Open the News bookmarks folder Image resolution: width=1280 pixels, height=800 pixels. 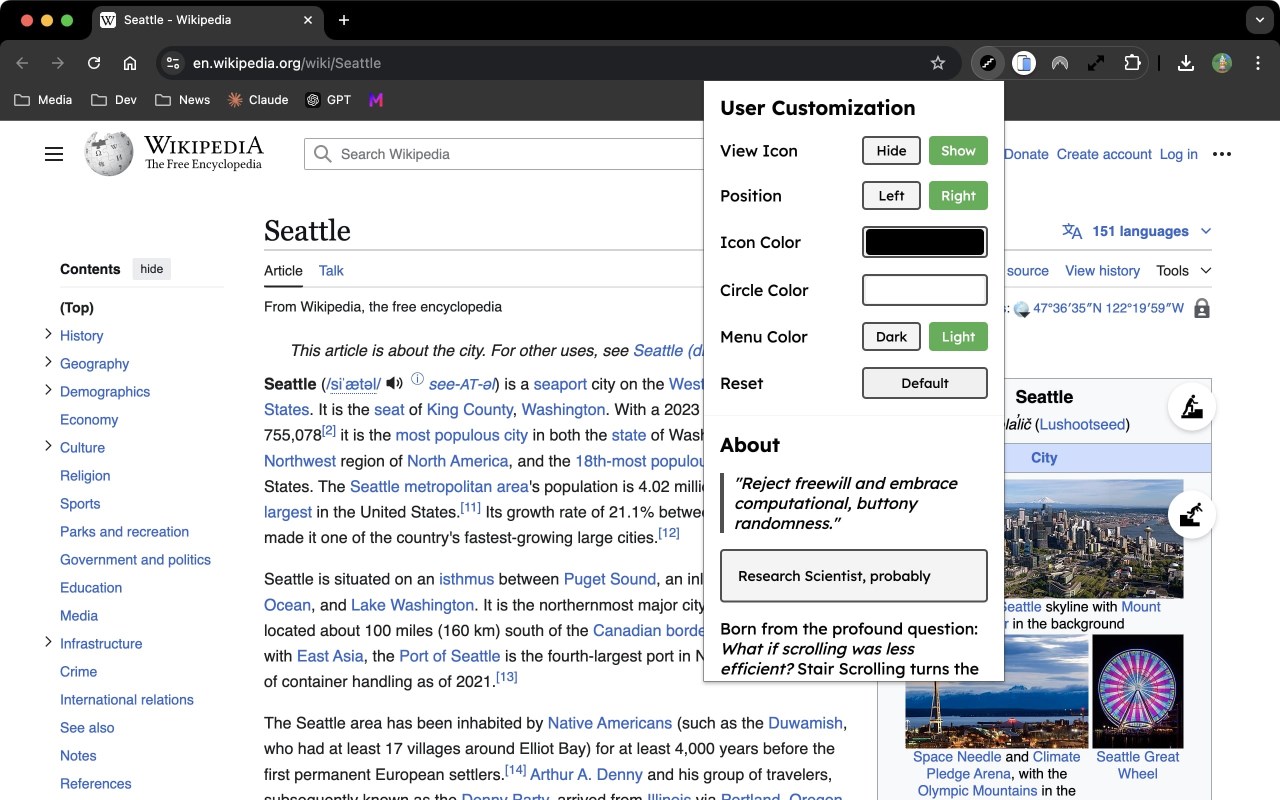click(182, 100)
